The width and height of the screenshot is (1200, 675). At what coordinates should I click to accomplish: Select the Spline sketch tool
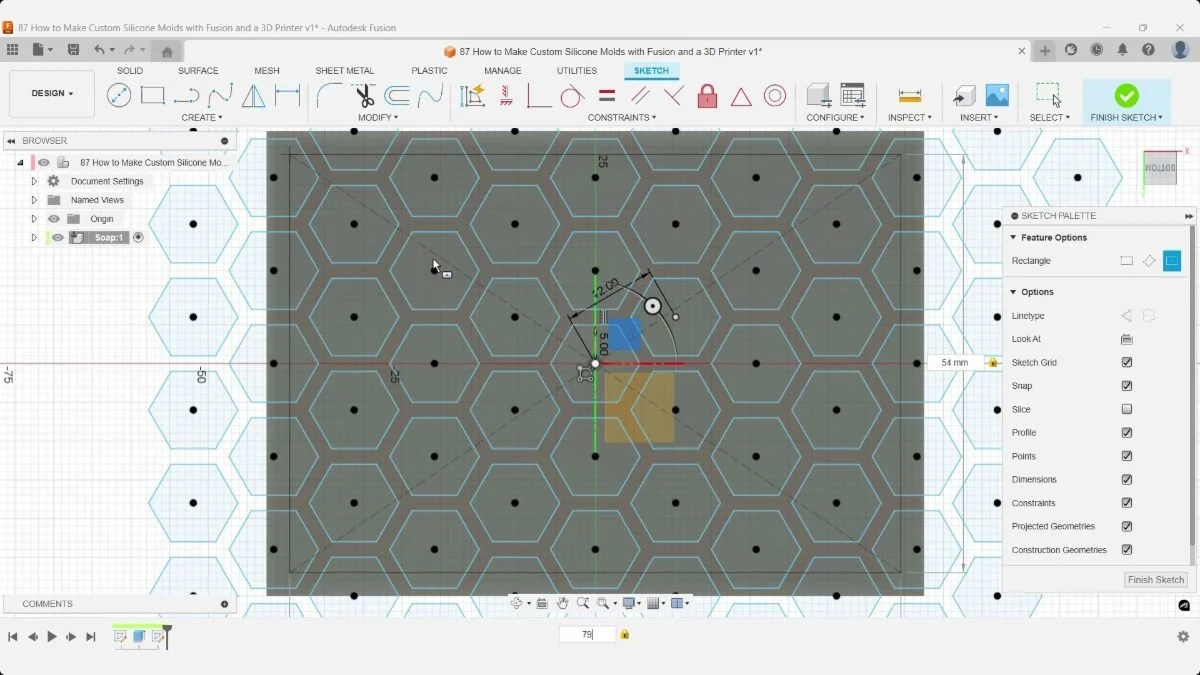click(220, 95)
